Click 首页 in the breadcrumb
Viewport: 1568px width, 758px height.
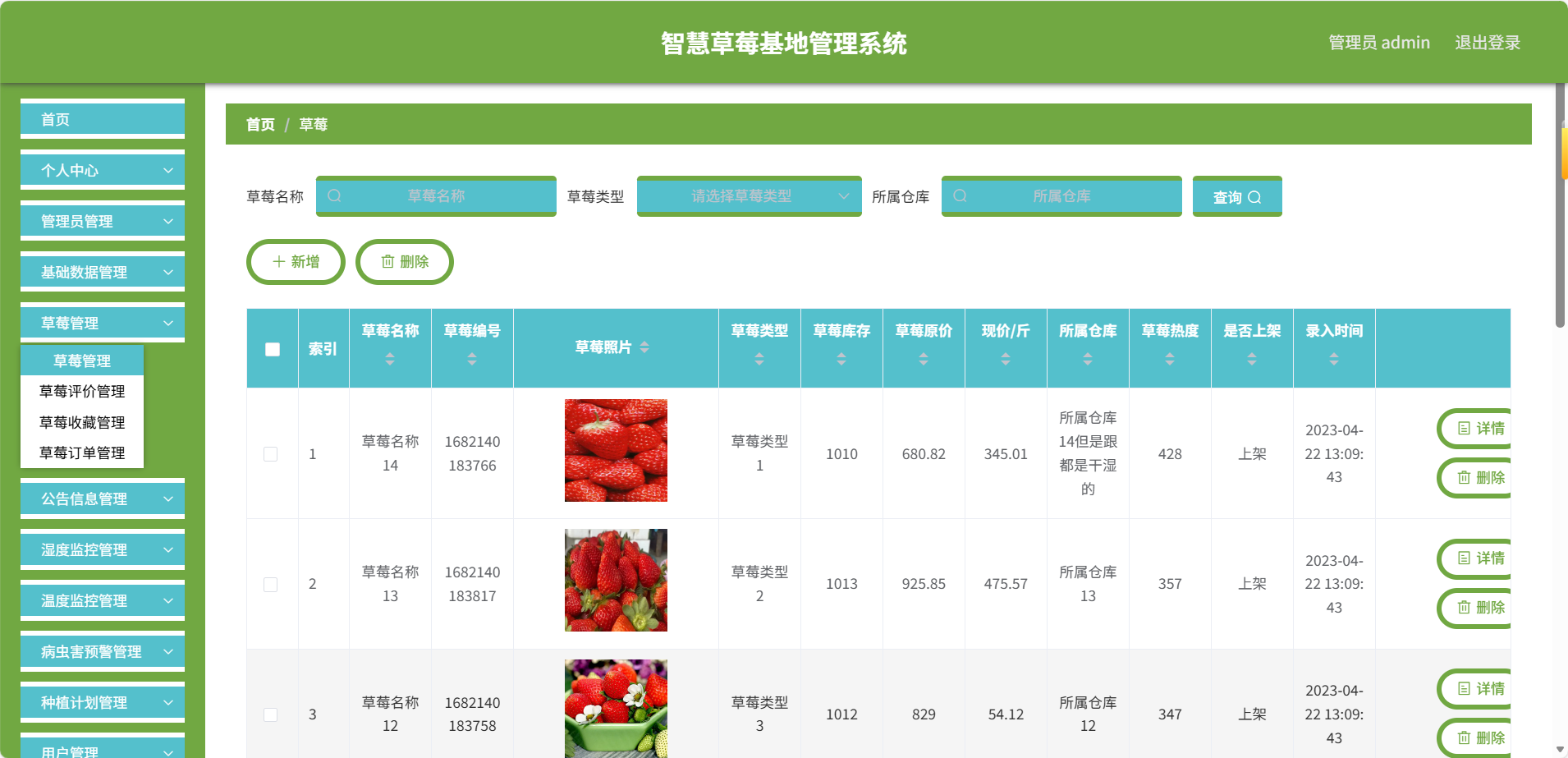tap(260, 124)
